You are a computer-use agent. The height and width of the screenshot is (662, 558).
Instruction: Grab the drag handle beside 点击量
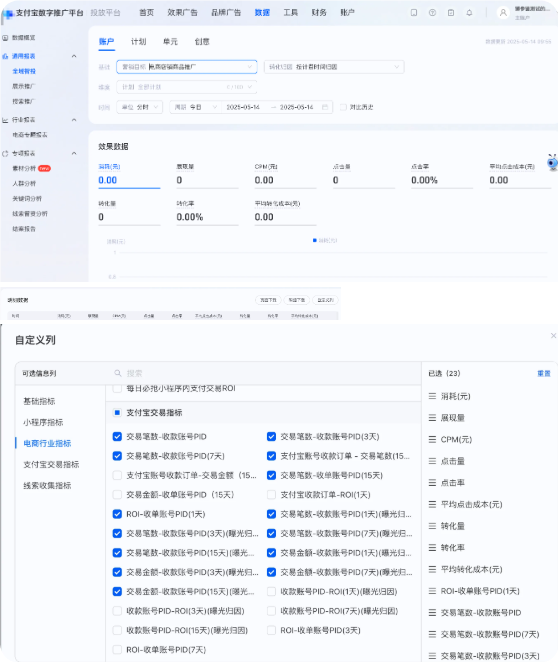(x=432, y=461)
